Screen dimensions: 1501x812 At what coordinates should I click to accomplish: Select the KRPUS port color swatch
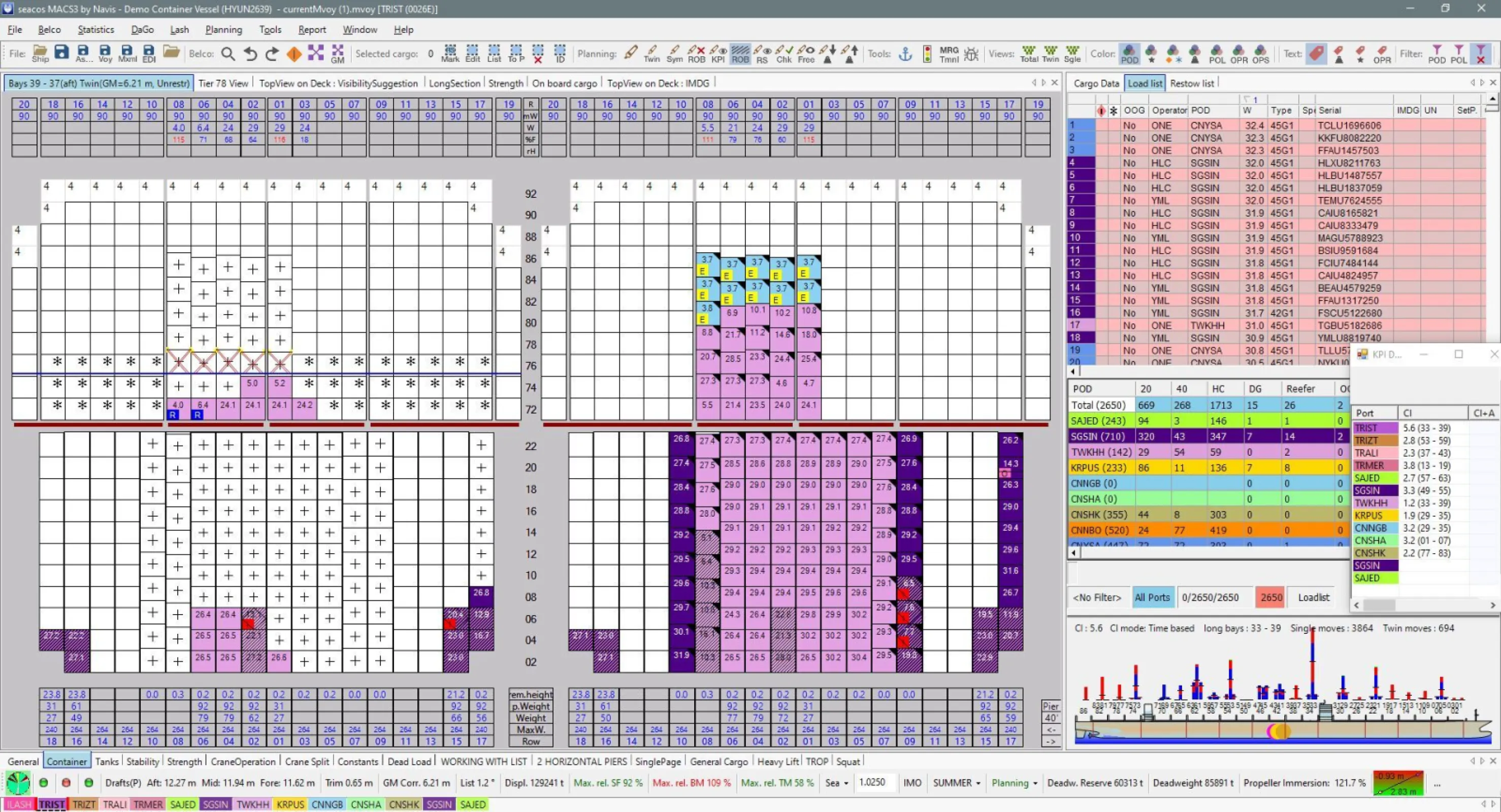click(x=290, y=804)
